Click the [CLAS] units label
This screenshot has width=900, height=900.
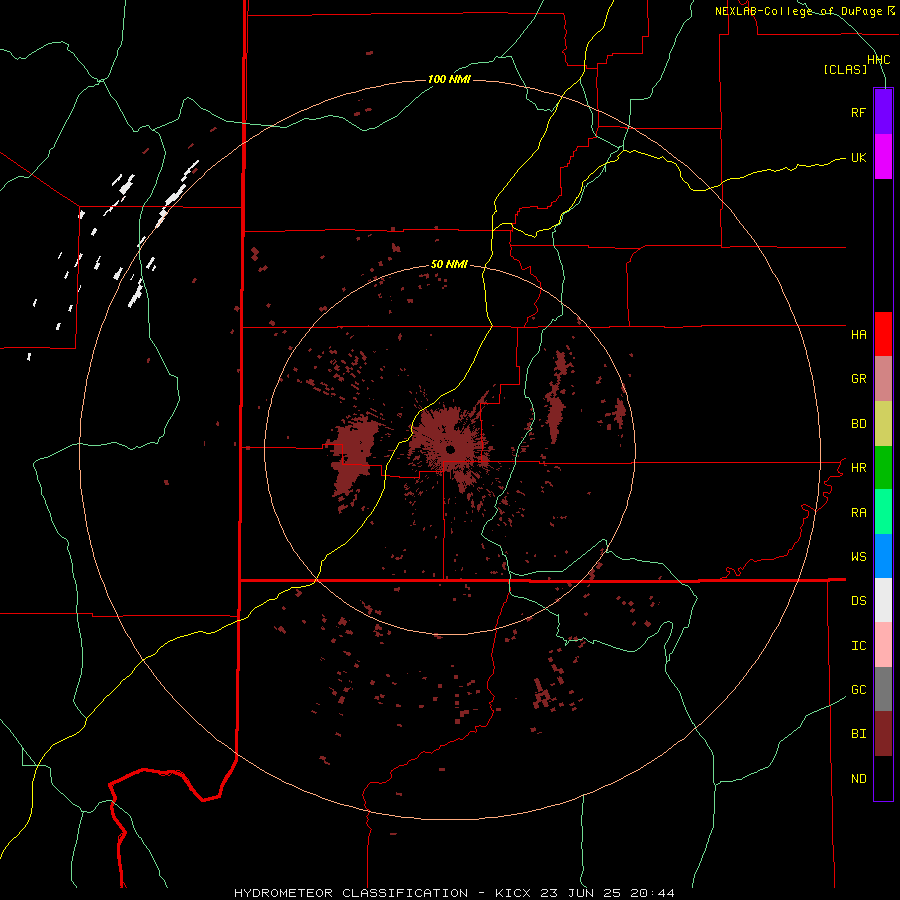pyautogui.click(x=845, y=69)
